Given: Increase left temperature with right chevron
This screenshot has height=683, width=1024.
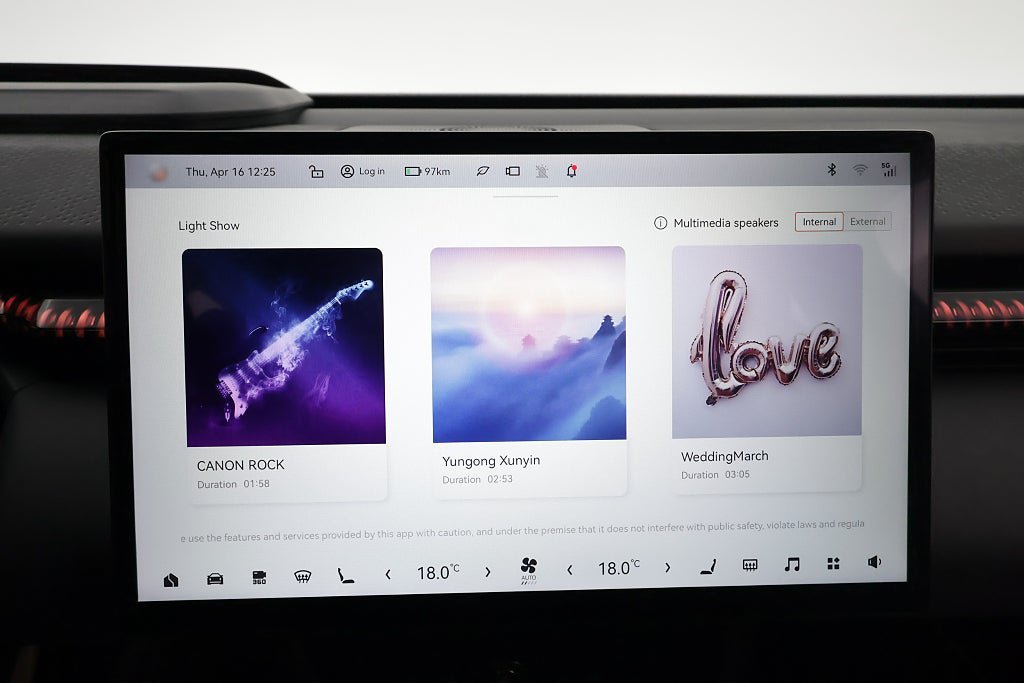Looking at the screenshot, I should click(x=488, y=572).
